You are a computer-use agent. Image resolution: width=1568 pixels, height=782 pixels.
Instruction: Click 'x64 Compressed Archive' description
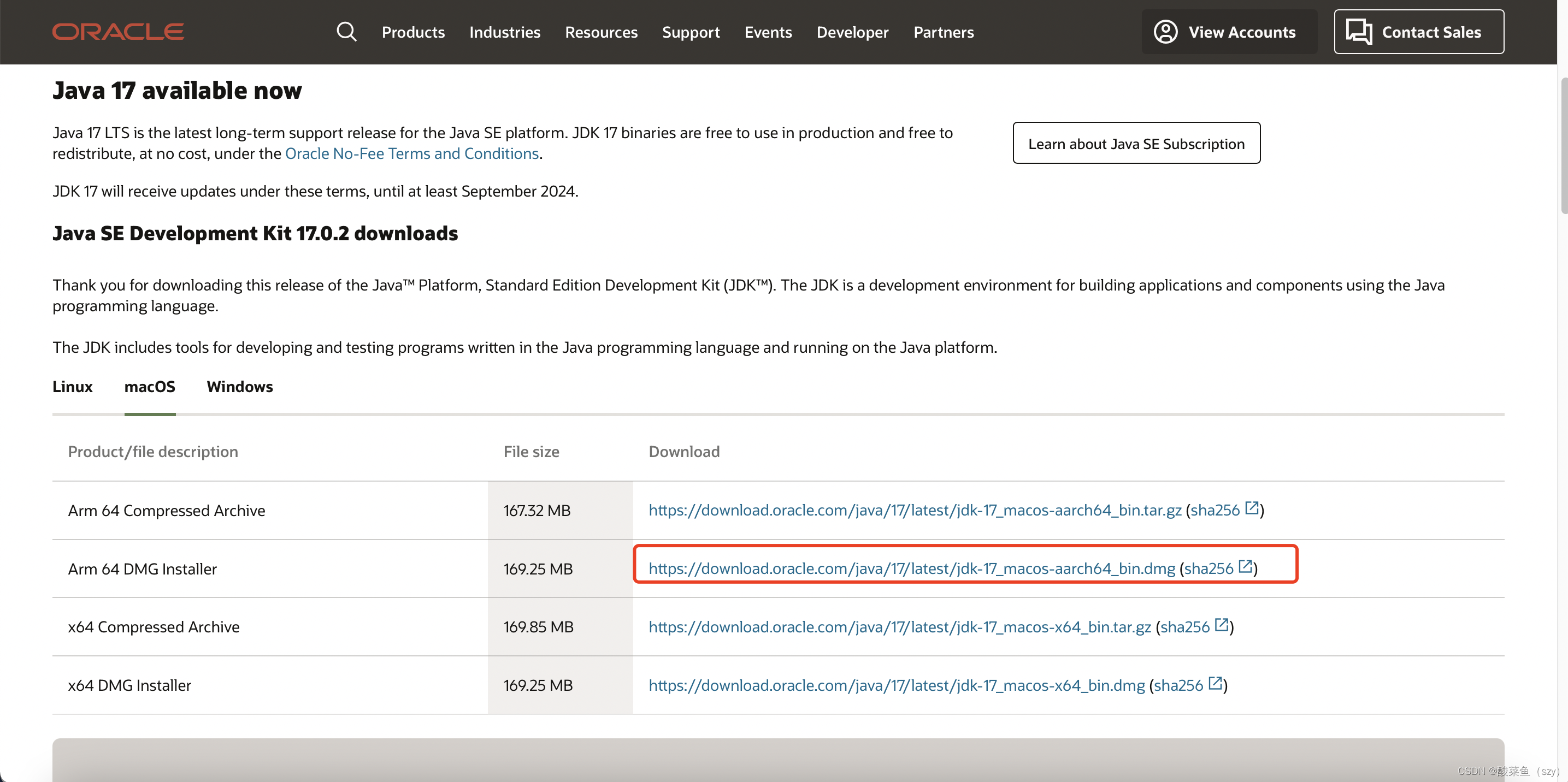pos(154,627)
